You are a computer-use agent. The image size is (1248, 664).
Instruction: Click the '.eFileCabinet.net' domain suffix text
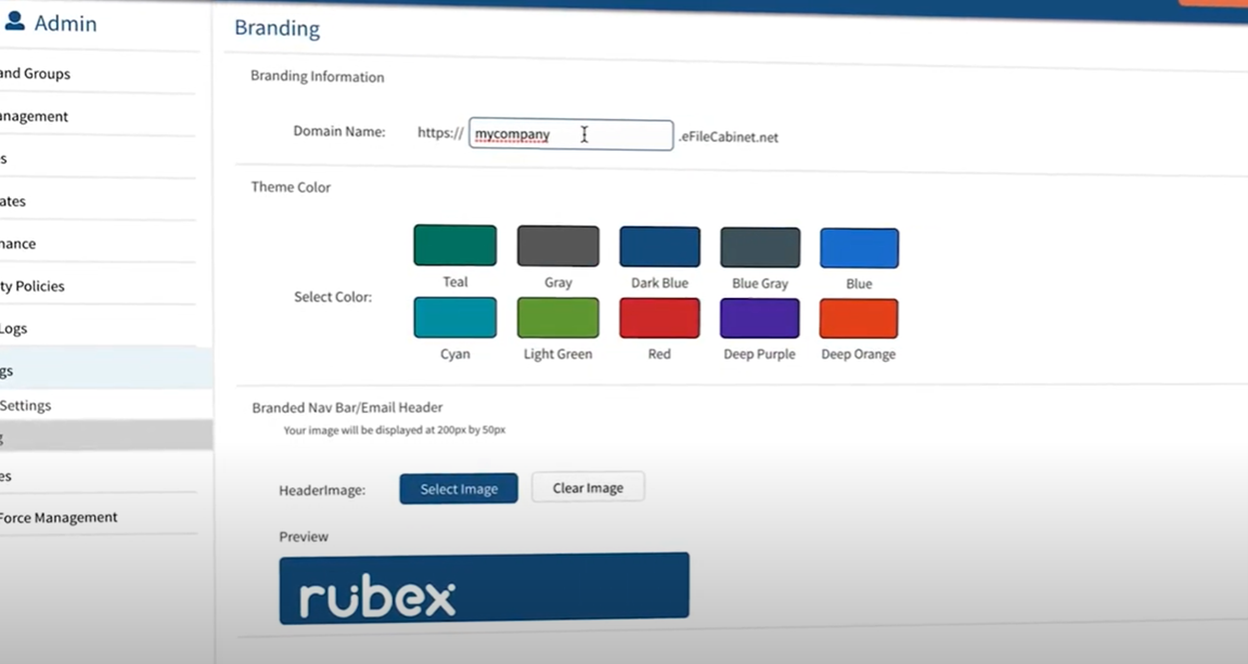[x=728, y=137]
